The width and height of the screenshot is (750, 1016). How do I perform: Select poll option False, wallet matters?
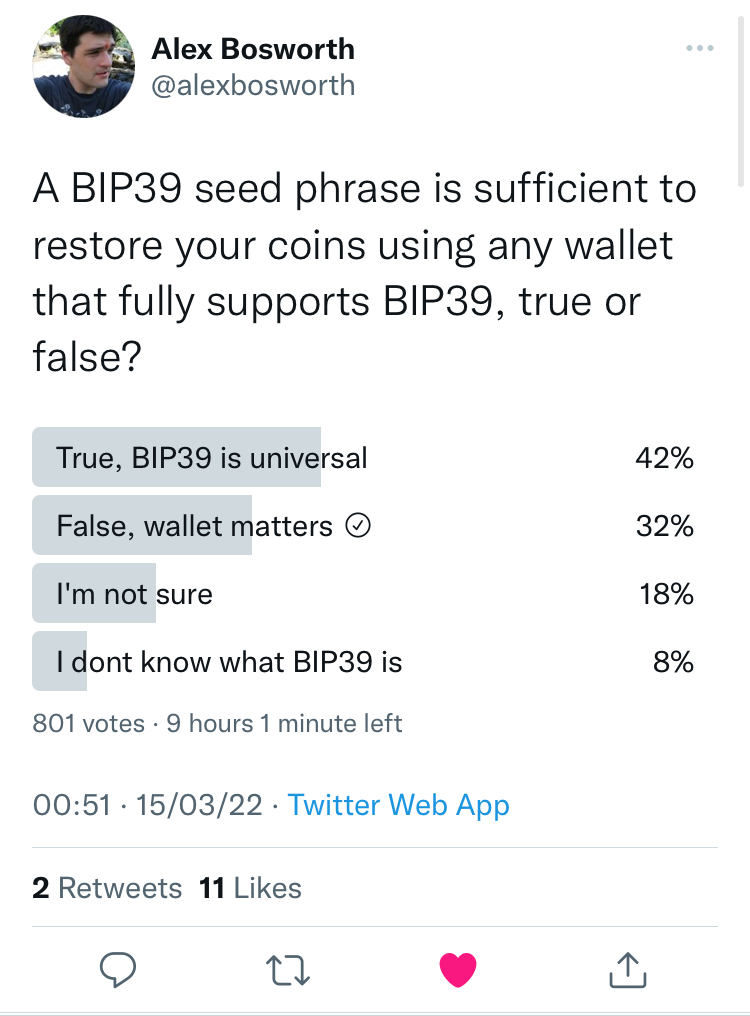coord(363,525)
